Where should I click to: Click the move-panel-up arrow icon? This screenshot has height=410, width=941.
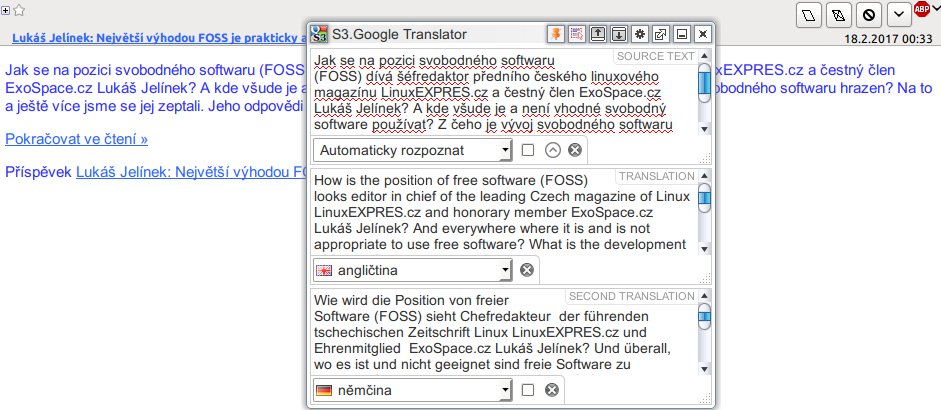click(598, 34)
